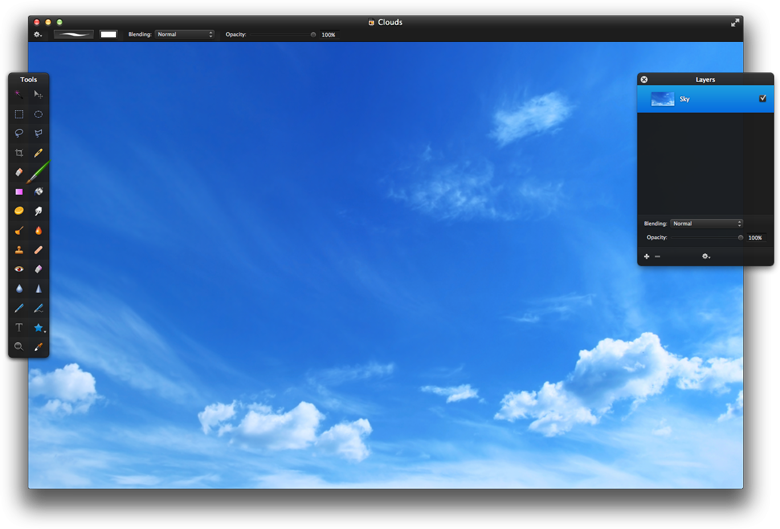This screenshot has height=529, width=780.
Task: Open Blending dropdown in Layers panel
Action: click(x=706, y=224)
